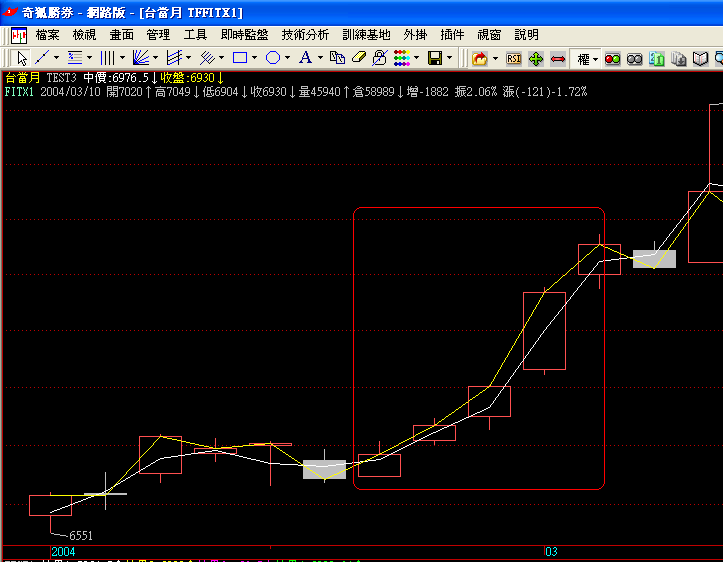
Task: Click the eraser tool icon
Action: coord(358,58)
